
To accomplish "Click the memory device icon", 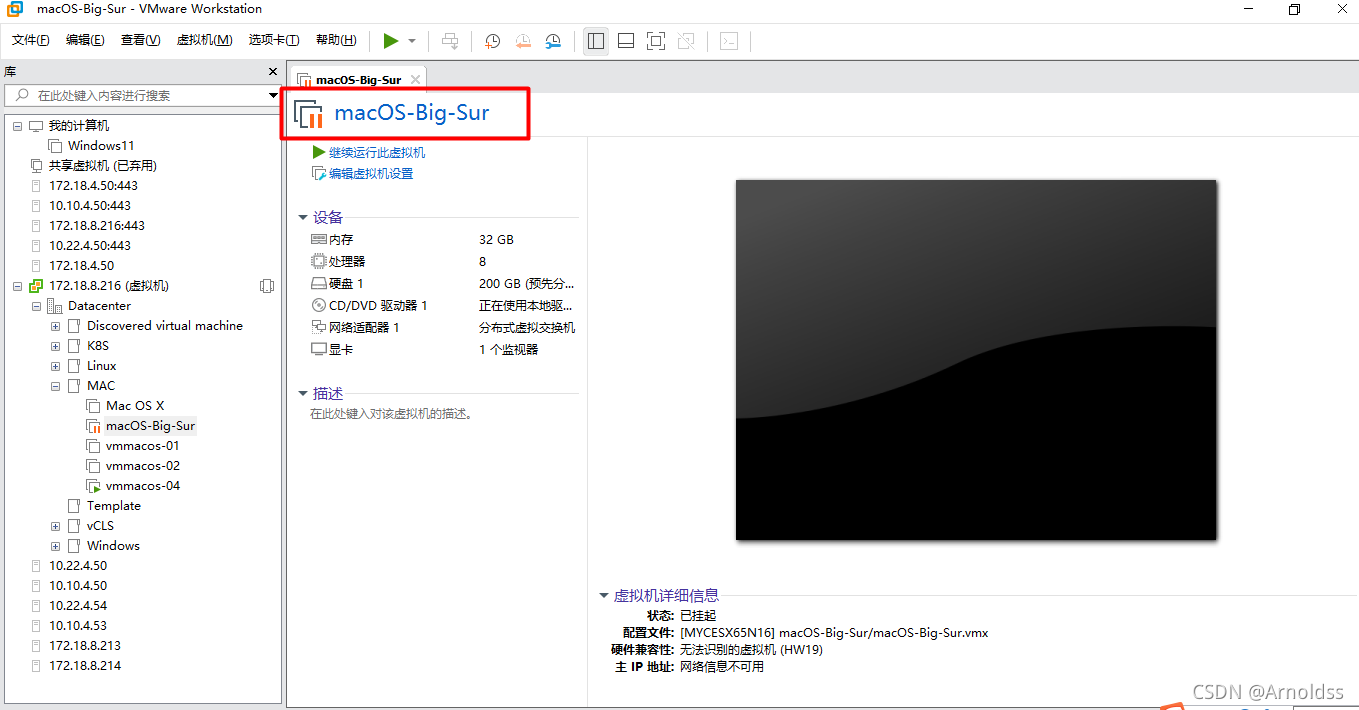I will [x=319, y=240].
